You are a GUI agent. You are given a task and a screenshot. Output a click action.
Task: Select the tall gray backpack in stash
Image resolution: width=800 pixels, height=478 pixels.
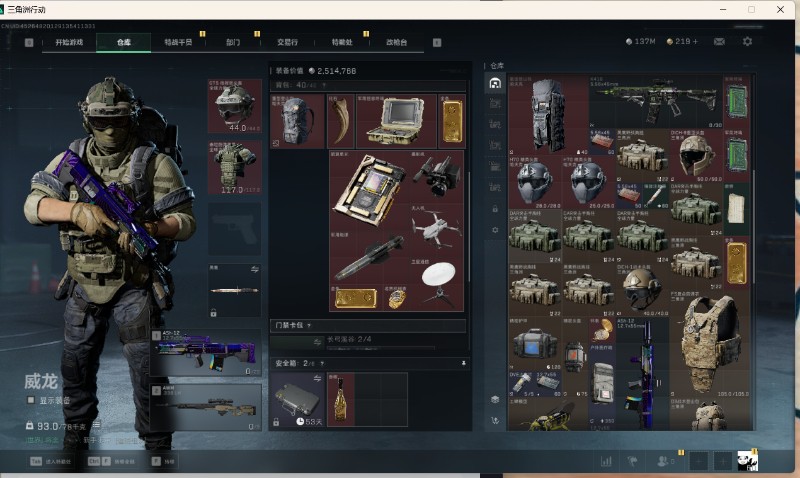click(548, 115)
